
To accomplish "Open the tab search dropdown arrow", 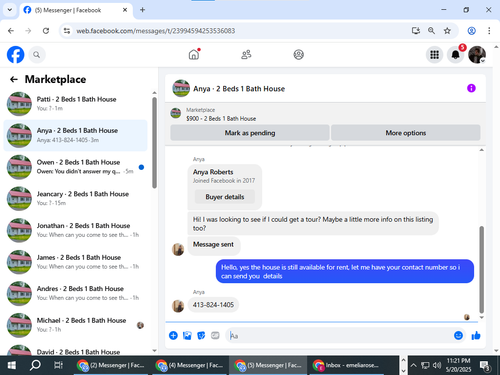I will (x=10, y=10).
